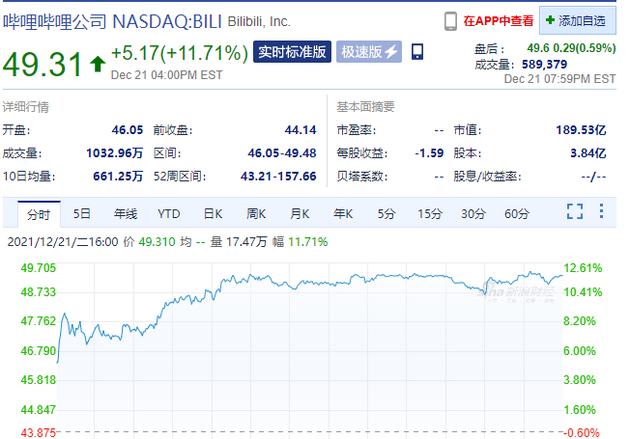Switch to 极速版 mode

pyautogui.click(x=369, y=52)
